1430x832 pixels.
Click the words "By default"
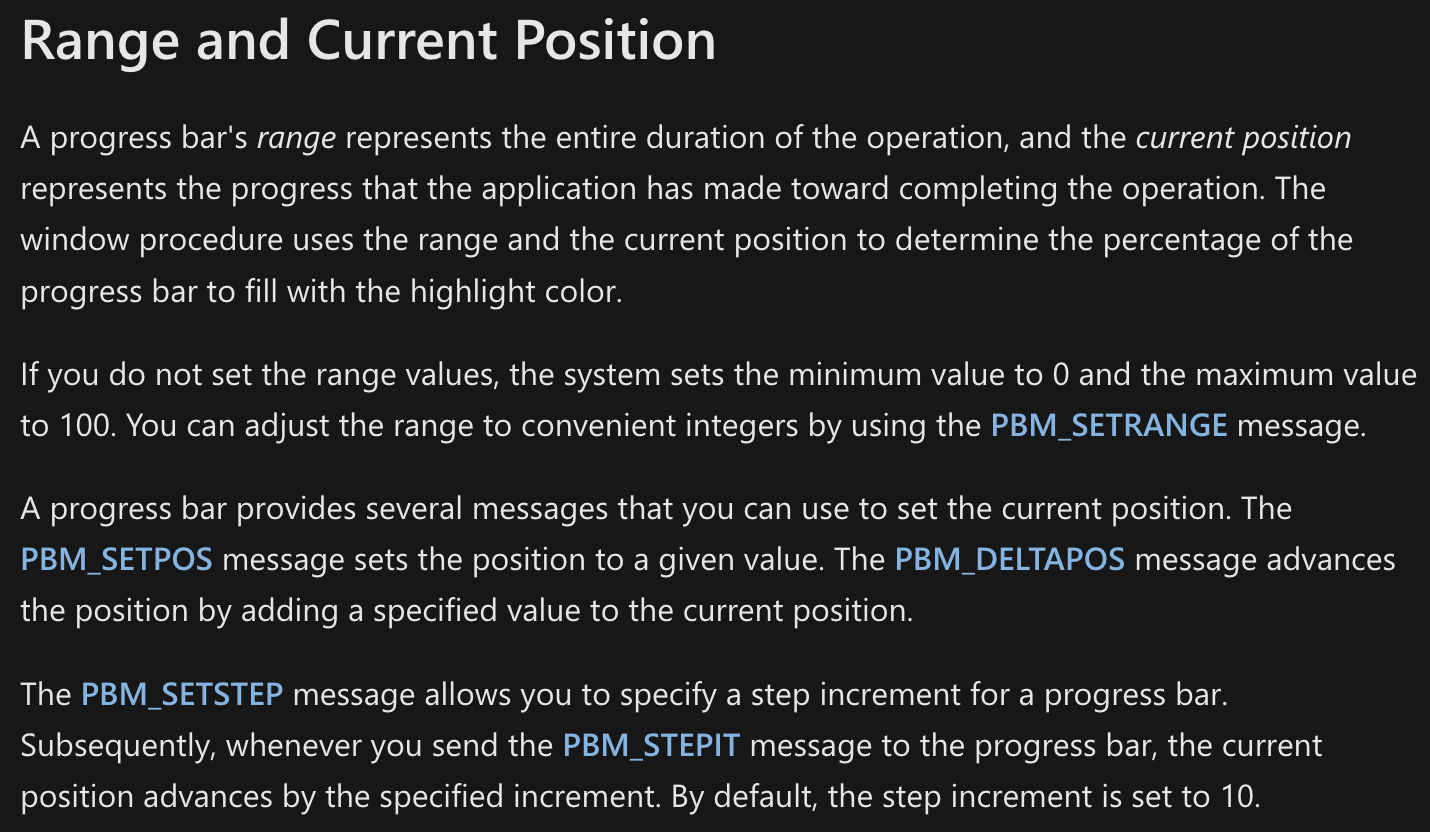point(733,797)
